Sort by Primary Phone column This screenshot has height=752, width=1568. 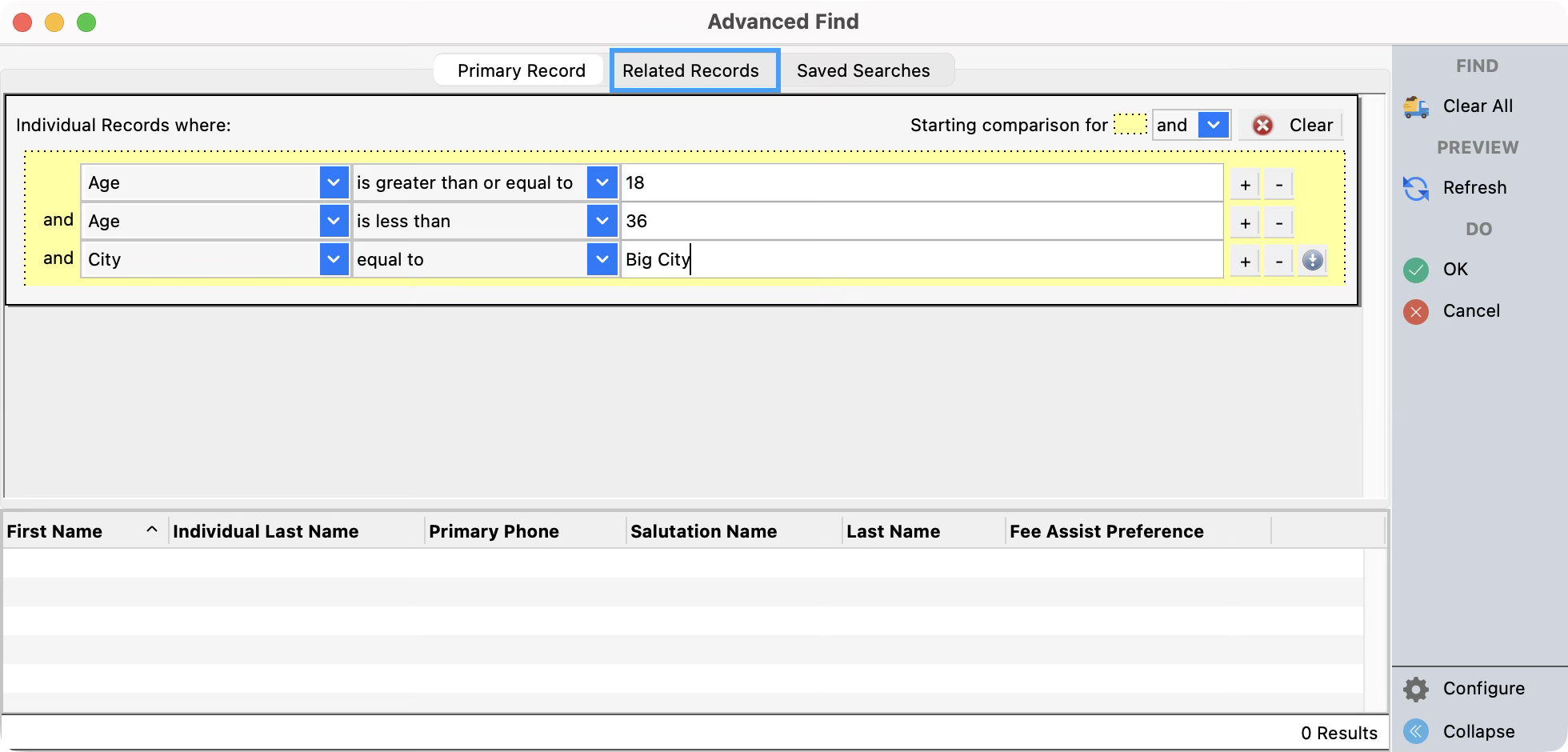point(525,531)
